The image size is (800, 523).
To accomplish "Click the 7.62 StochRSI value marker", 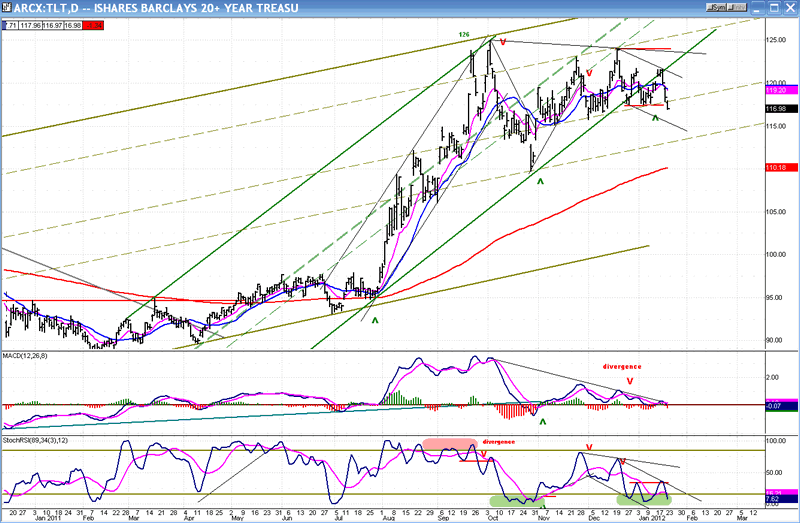I will click(x=782, y=499).
